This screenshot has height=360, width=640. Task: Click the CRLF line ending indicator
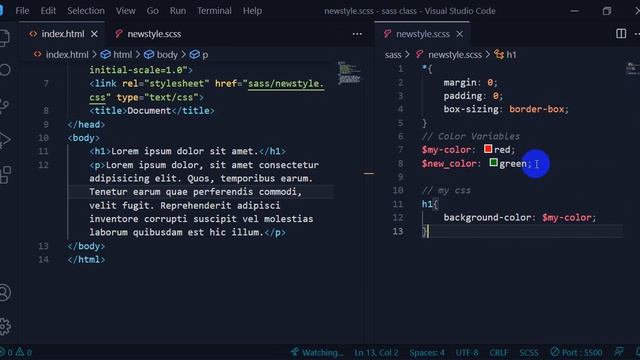tap(499, 352)
